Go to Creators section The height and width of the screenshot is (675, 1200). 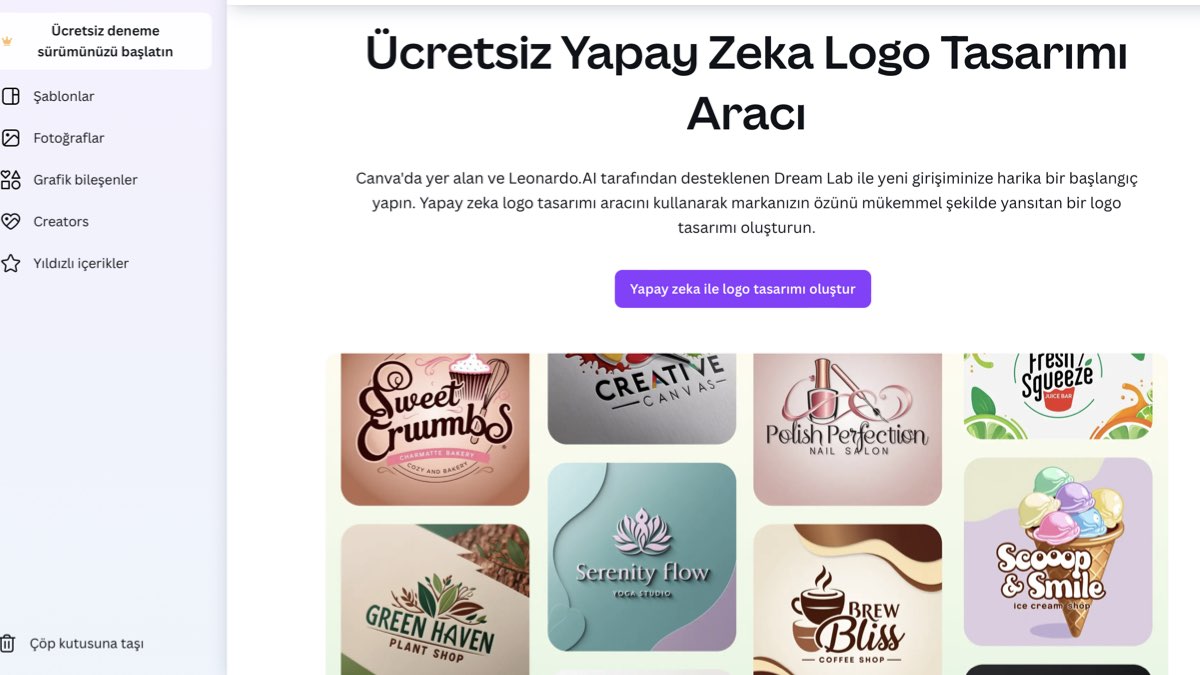tap(61, 222)
